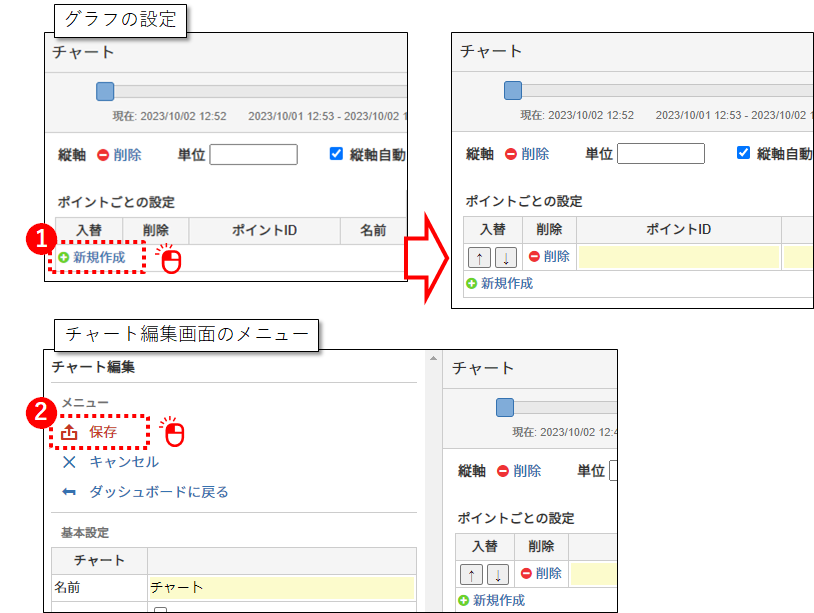The image size is (814, 613).
Task: Click the 削除 link next to 縦軸 in top-left panel
Action: click(x=127, y=155)
